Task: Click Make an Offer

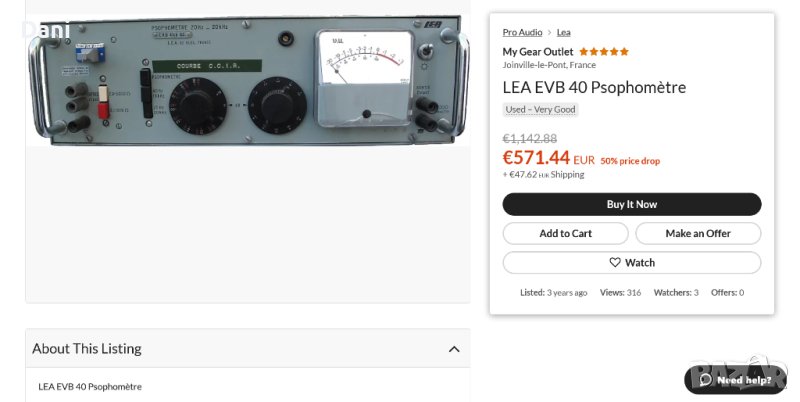Action: pyautogui.click(x=698, y=233)
